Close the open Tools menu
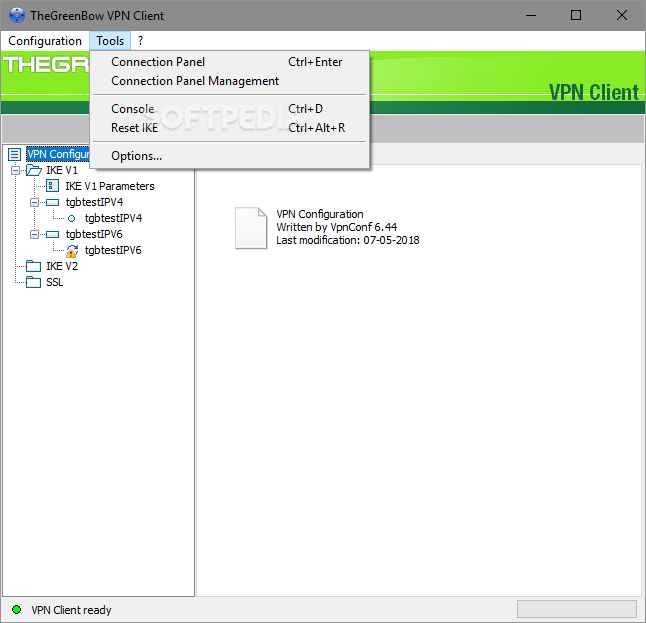 [x=110, y=41]
